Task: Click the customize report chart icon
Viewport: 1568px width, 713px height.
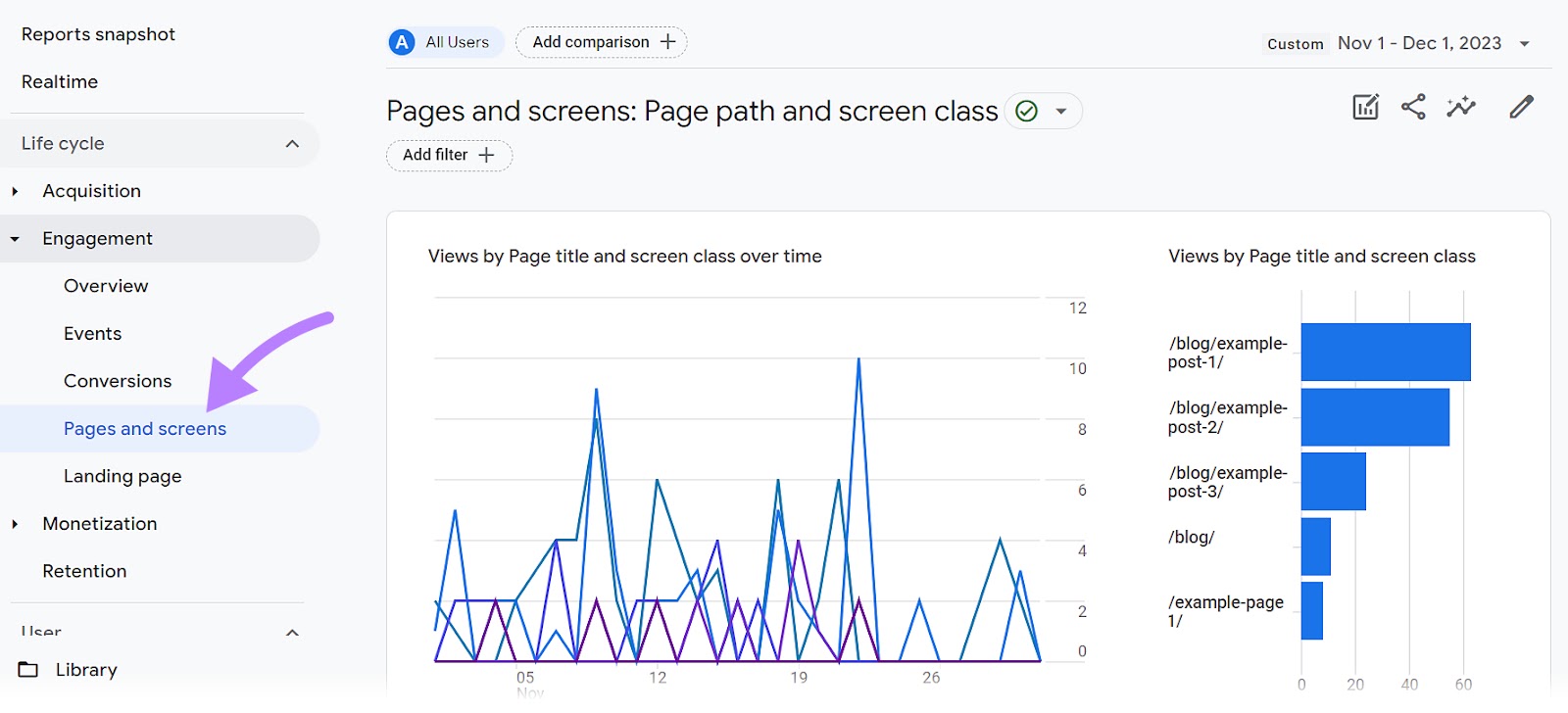Action: point(1365,107)
